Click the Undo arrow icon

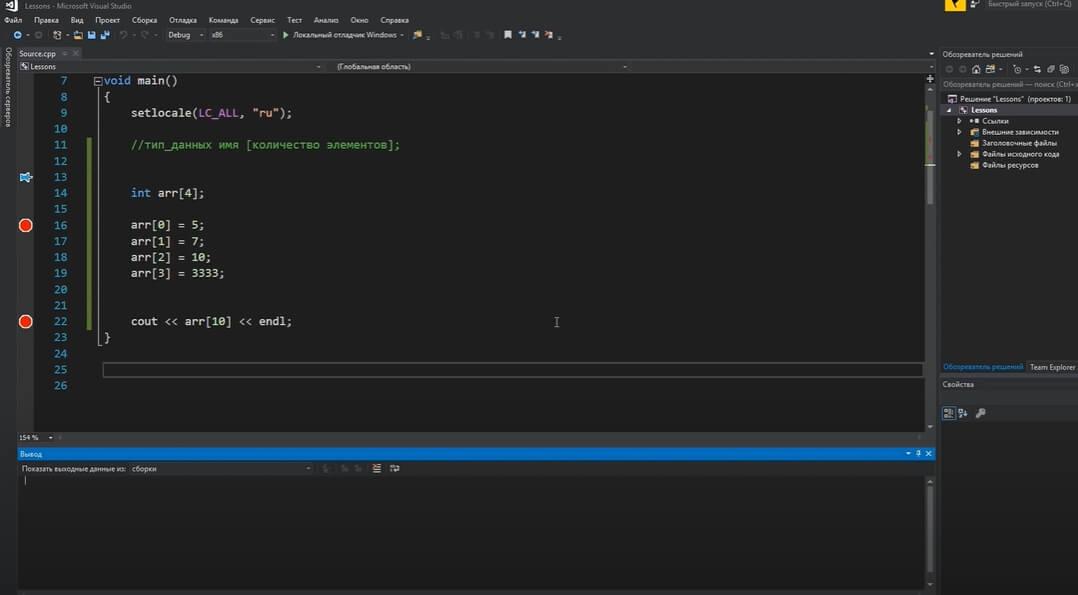pos(123,35)
